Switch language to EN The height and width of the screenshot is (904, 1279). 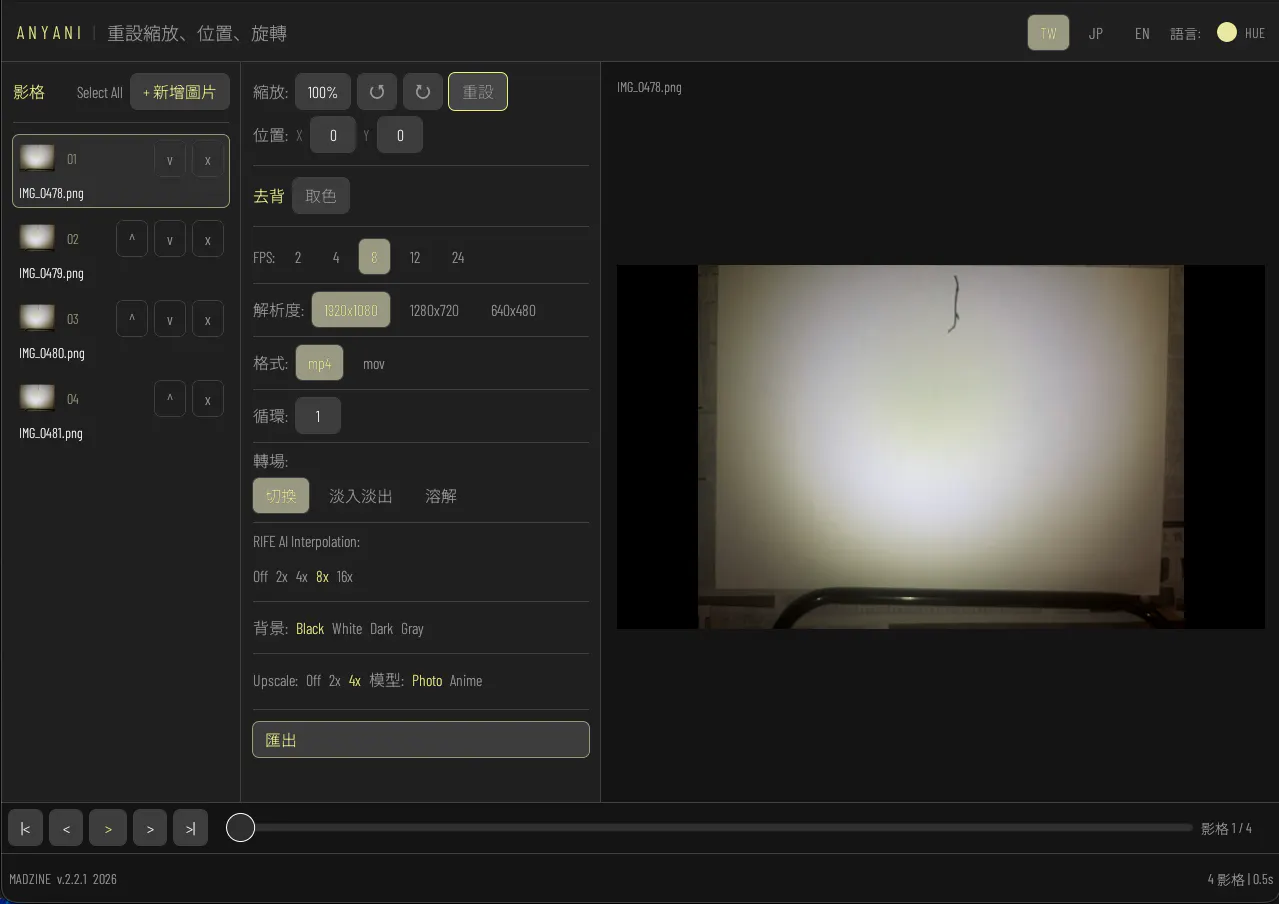[1142, 33]
